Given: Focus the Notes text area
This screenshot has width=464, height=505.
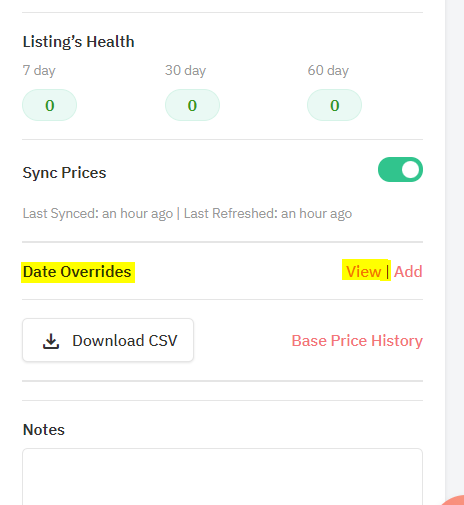Looking at the screenshot, I should pyautogui.click(x=222, y=477).
